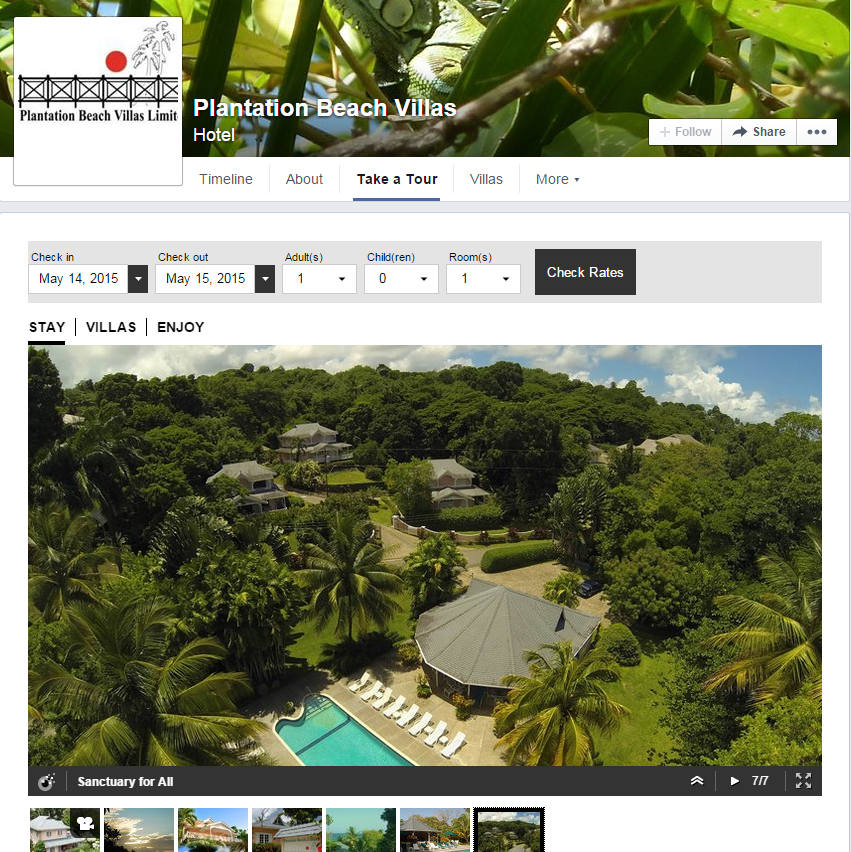Expand the Room(s) count dropdown
The image size is (851, 852).
(484, 279)
